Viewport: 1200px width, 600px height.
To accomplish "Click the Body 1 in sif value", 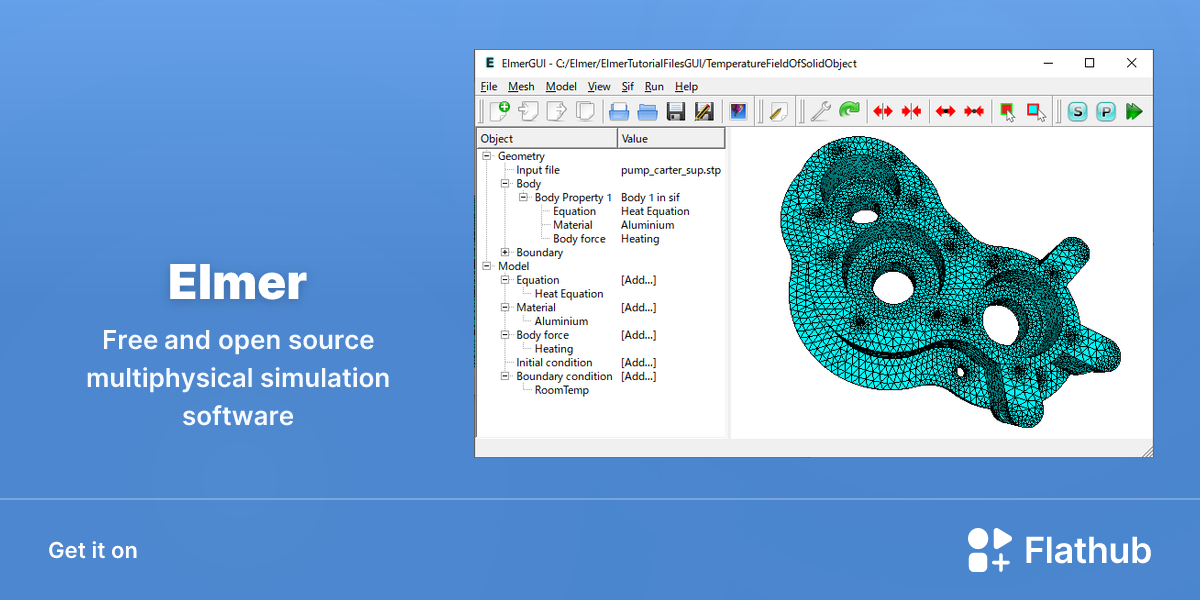I will tap(650, 197).
